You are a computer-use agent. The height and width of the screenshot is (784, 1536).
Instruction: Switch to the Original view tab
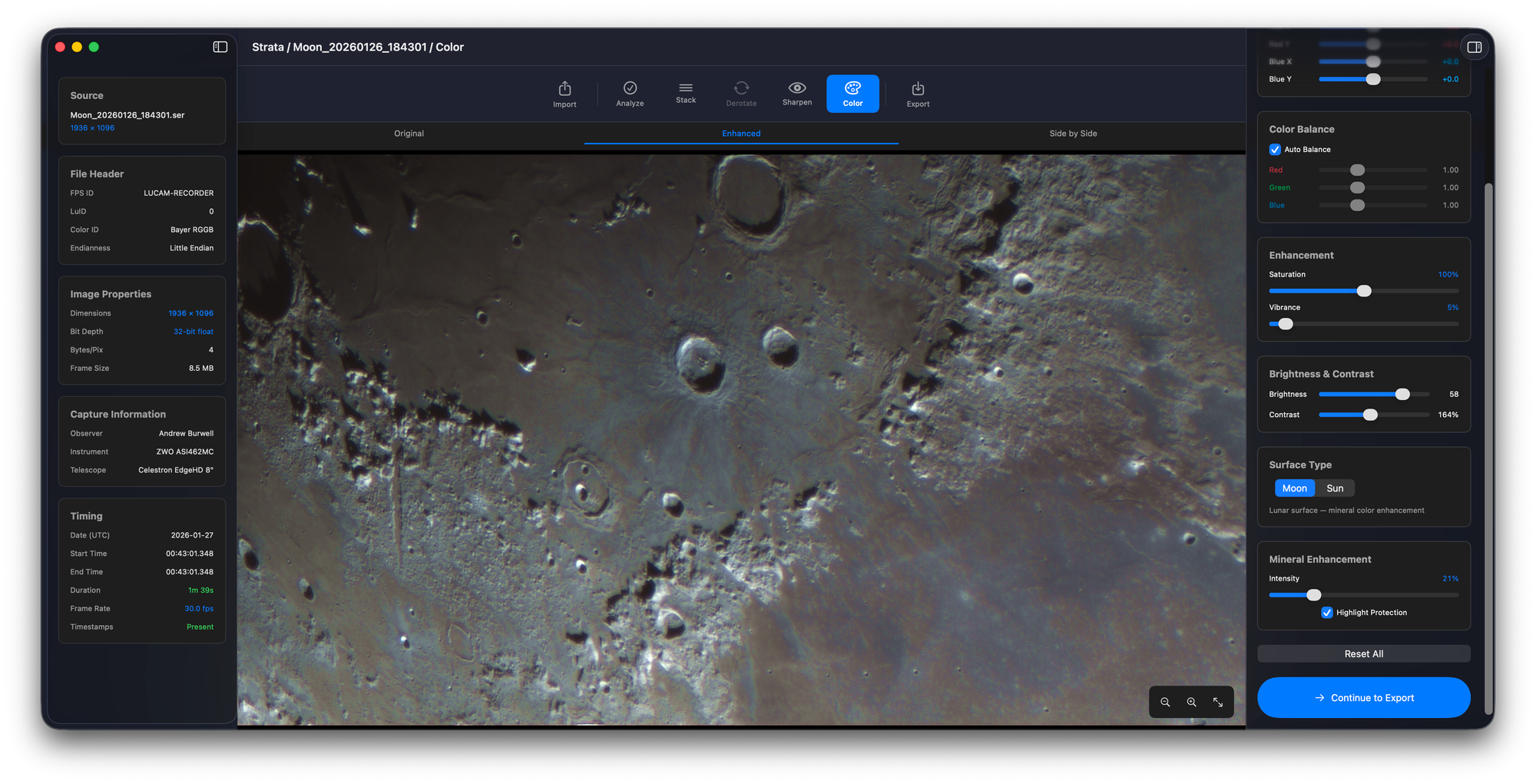pos(409,134)
